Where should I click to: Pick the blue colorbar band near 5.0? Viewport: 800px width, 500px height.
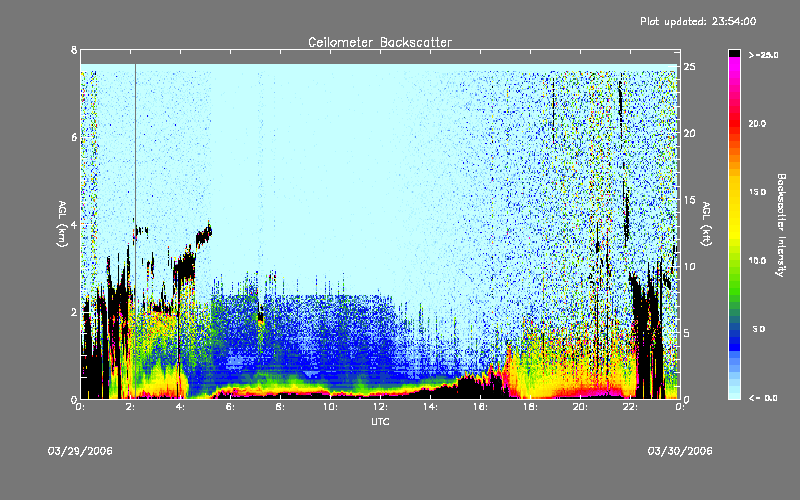(x=735, y=330)
